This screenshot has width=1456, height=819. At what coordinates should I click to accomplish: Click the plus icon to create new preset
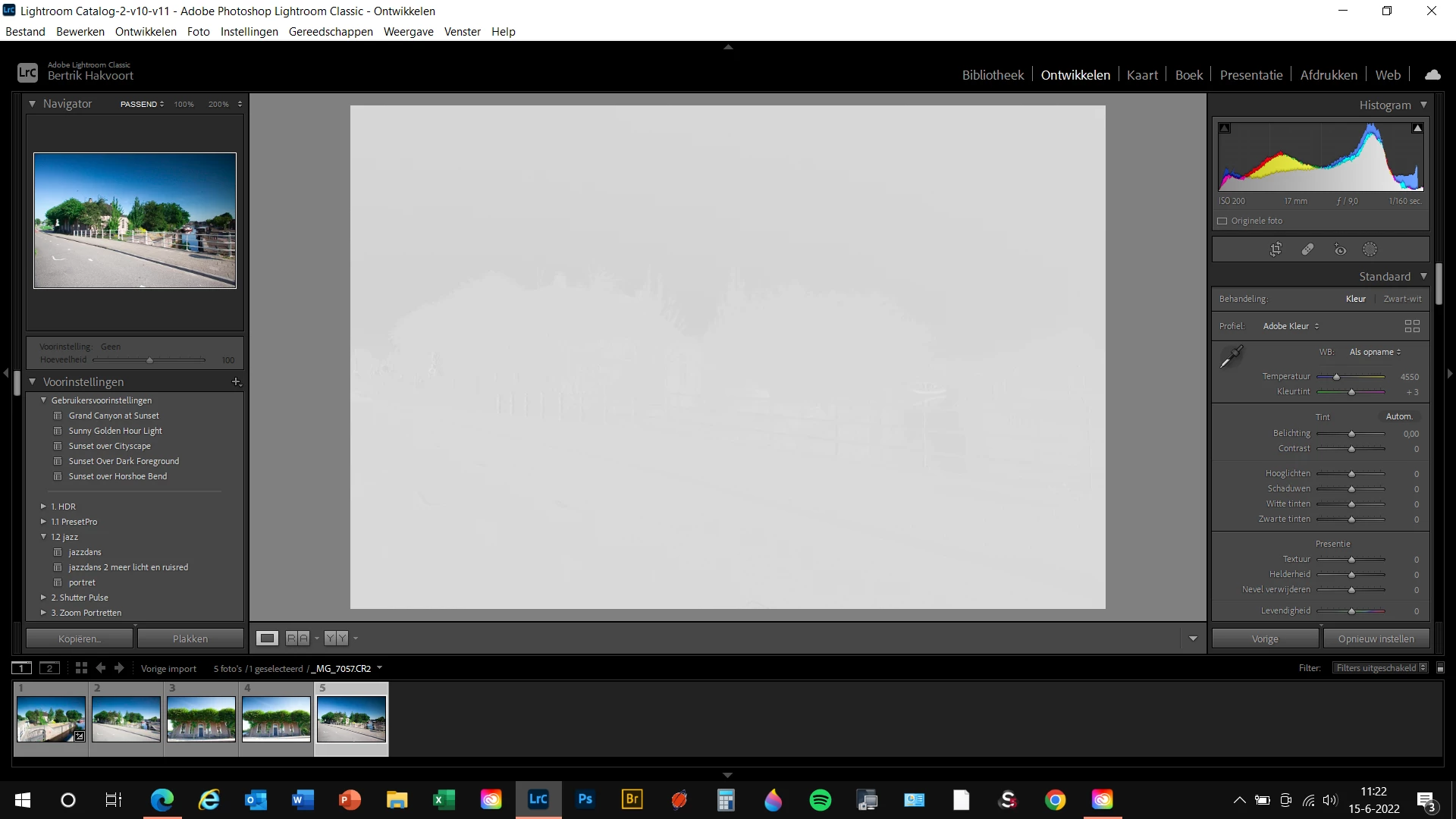pos(236,381)
